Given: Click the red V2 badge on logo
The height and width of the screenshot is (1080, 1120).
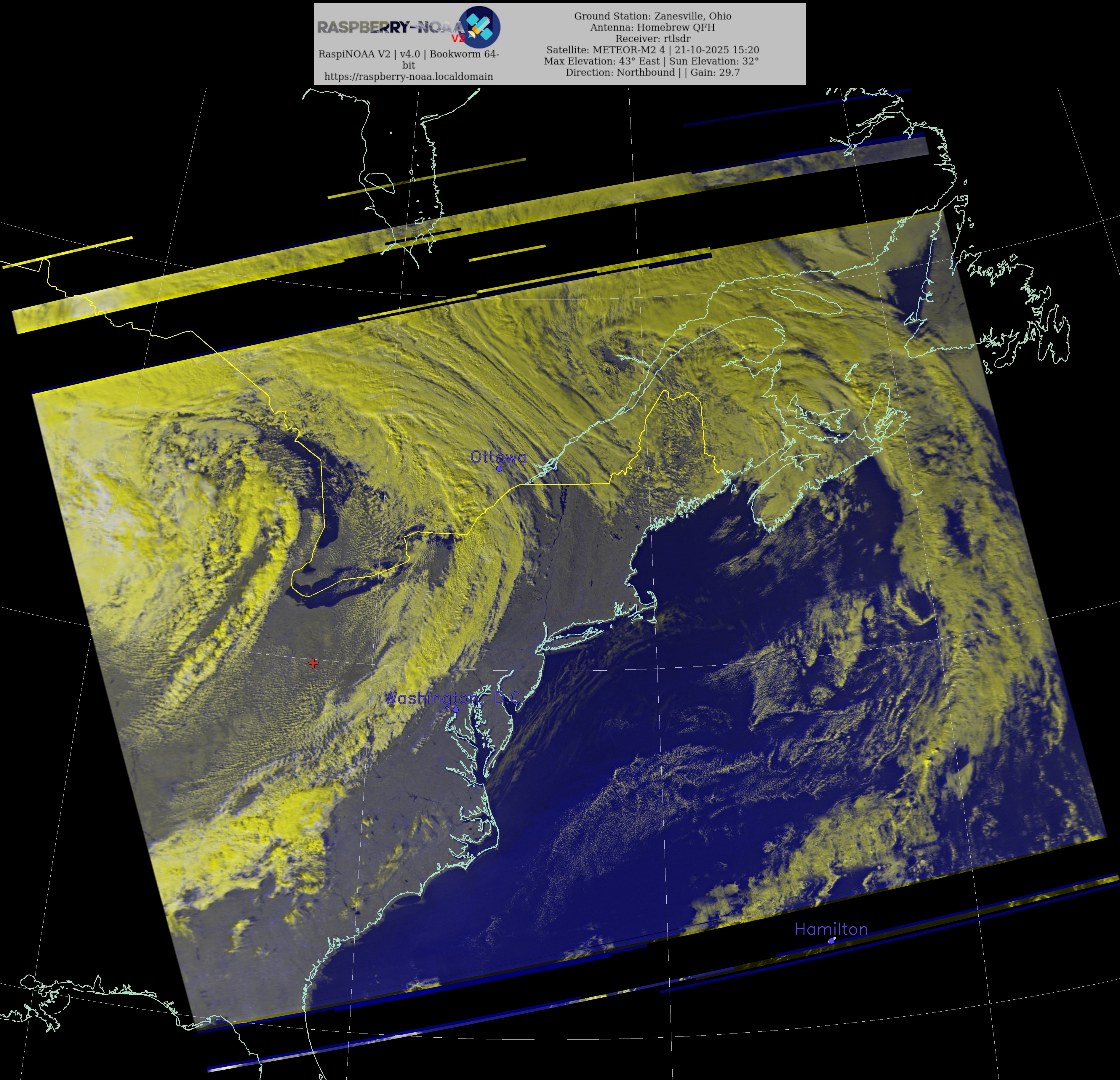Looking at the screenshot, I should click(458, 39).
